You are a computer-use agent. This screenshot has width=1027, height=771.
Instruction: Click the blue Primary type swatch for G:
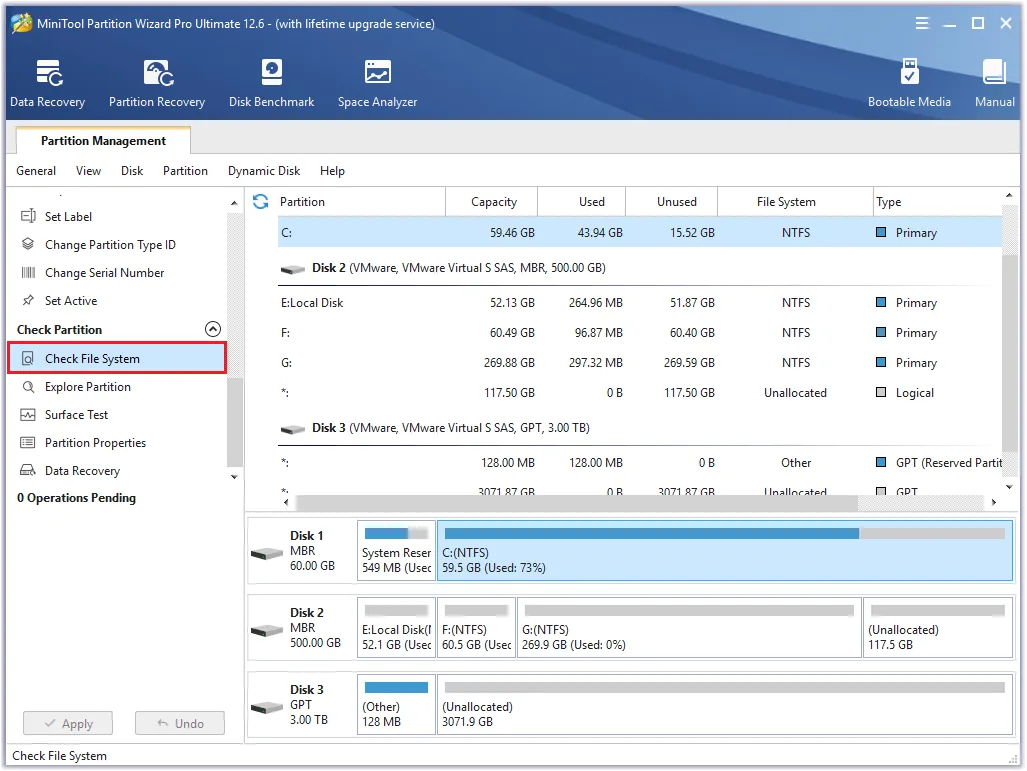(881, 362)
